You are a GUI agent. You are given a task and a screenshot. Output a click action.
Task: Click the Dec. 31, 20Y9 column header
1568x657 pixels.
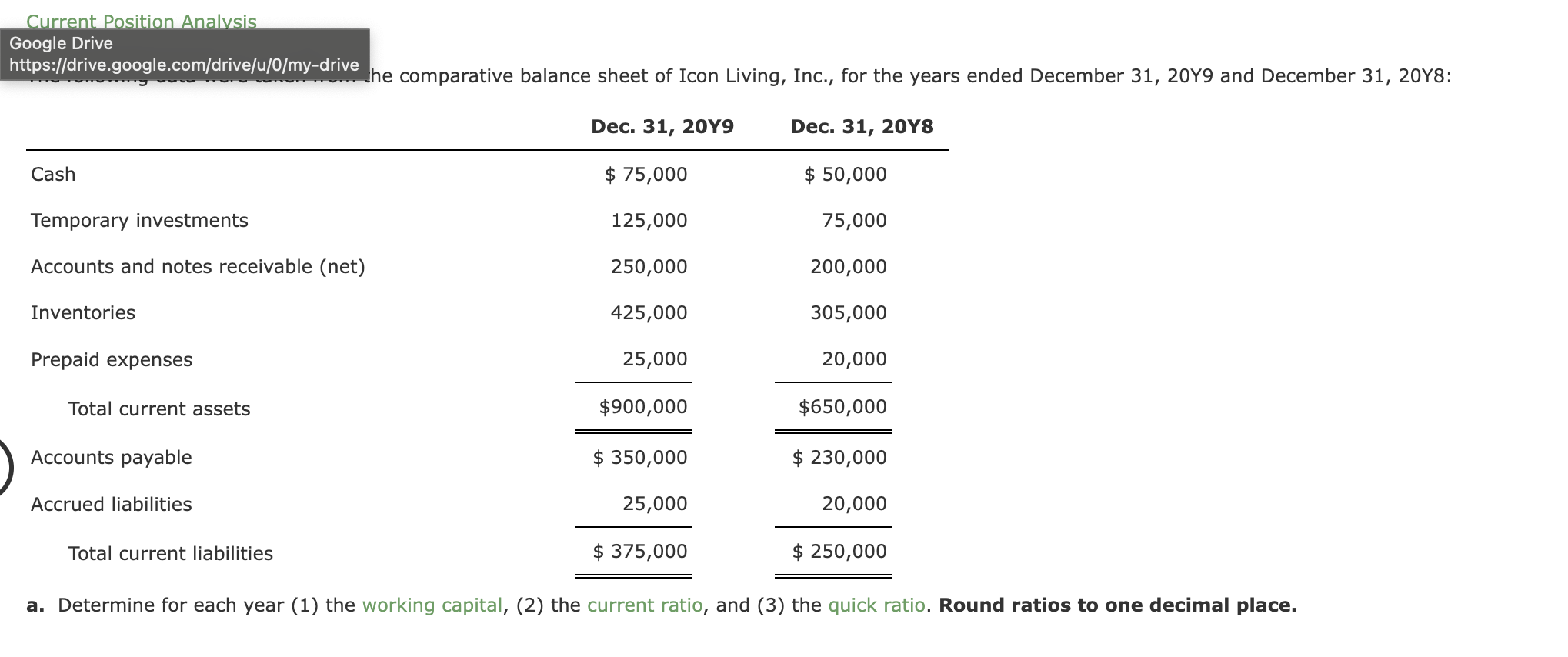coord(662,127)
